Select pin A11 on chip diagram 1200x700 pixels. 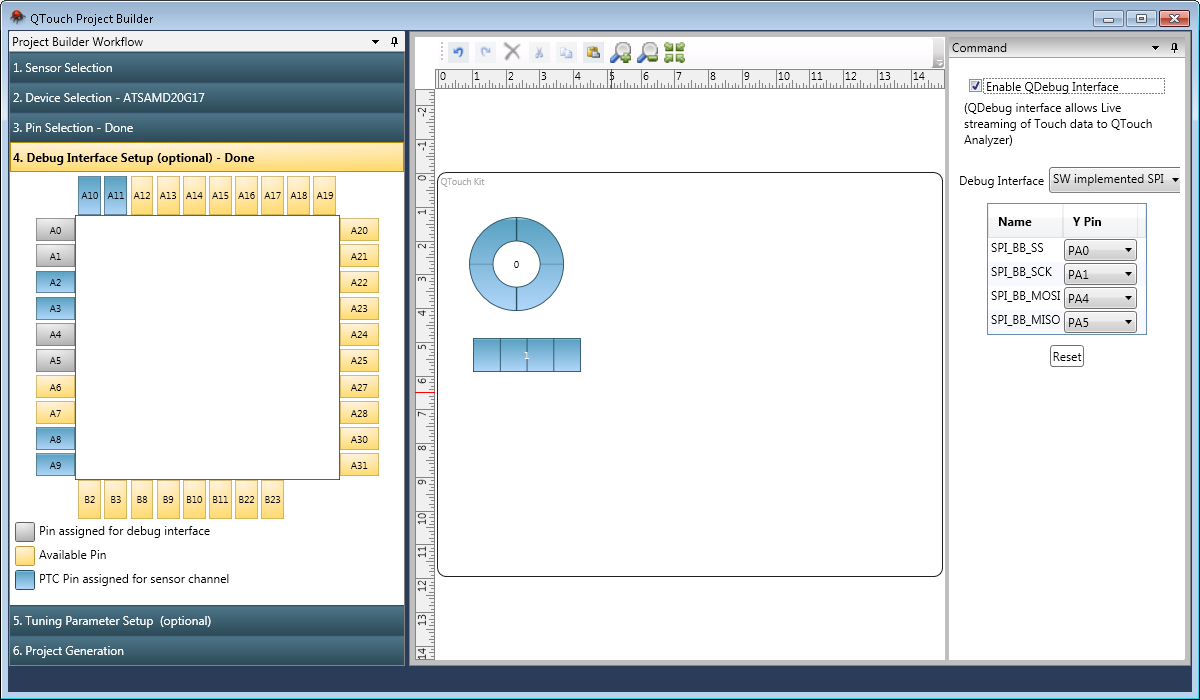[116, 196]
